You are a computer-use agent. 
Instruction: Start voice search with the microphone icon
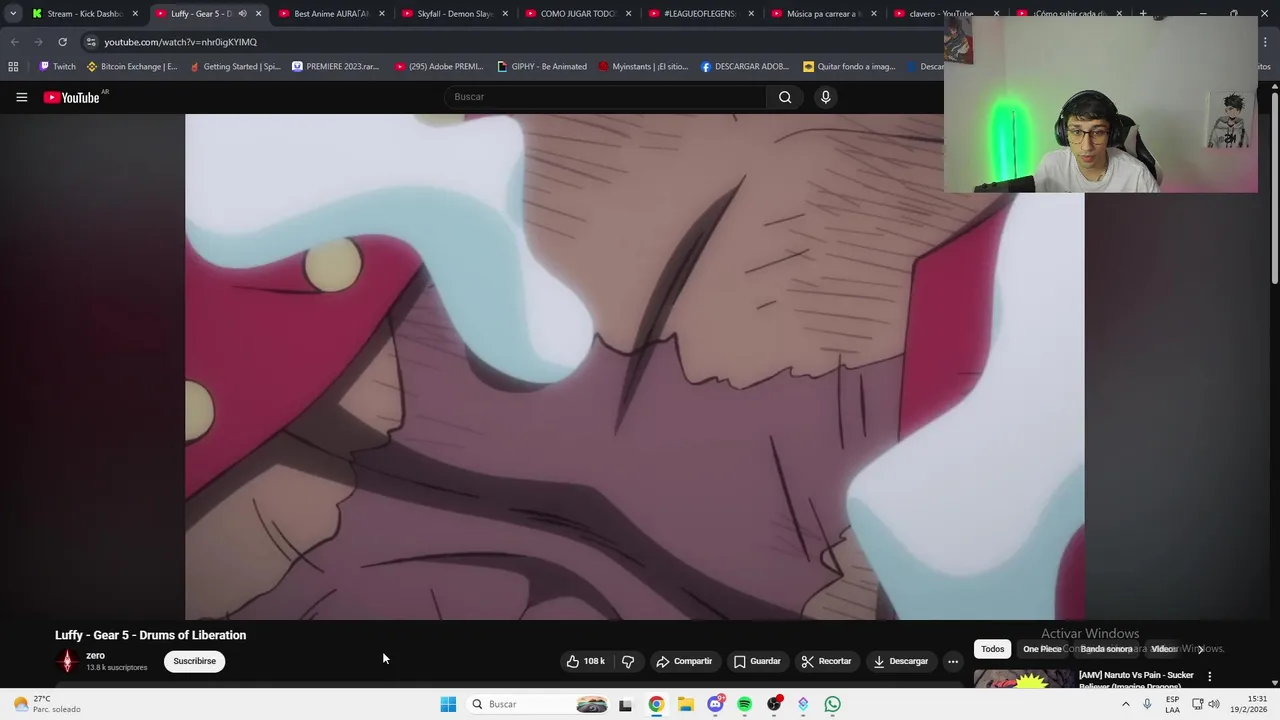pyautogui.click(x=825, y=97)
